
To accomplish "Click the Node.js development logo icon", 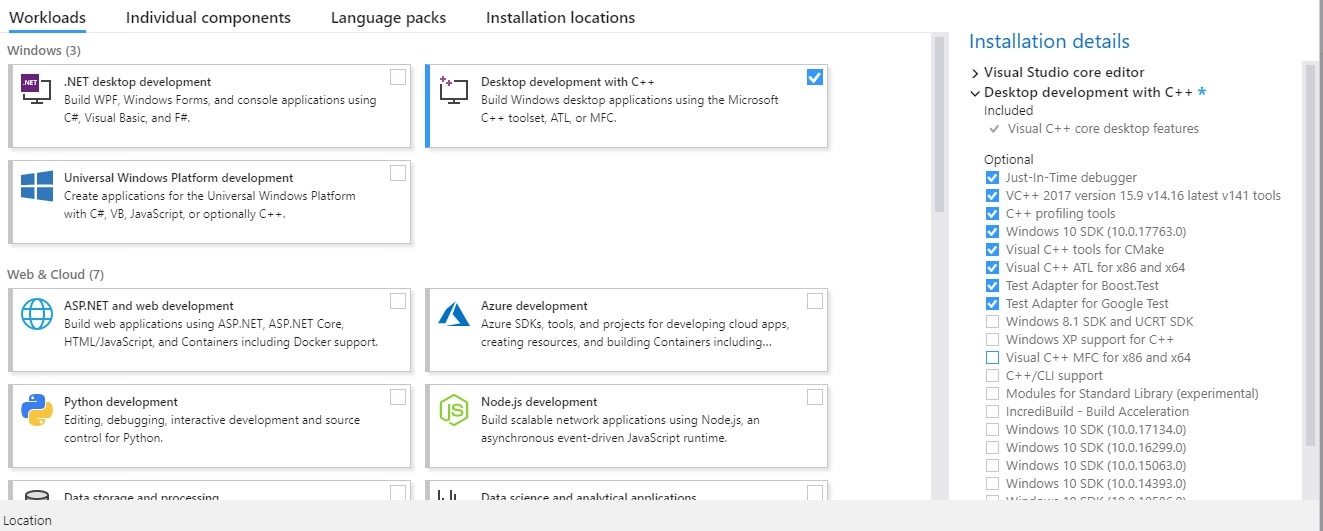I will 453,410.
